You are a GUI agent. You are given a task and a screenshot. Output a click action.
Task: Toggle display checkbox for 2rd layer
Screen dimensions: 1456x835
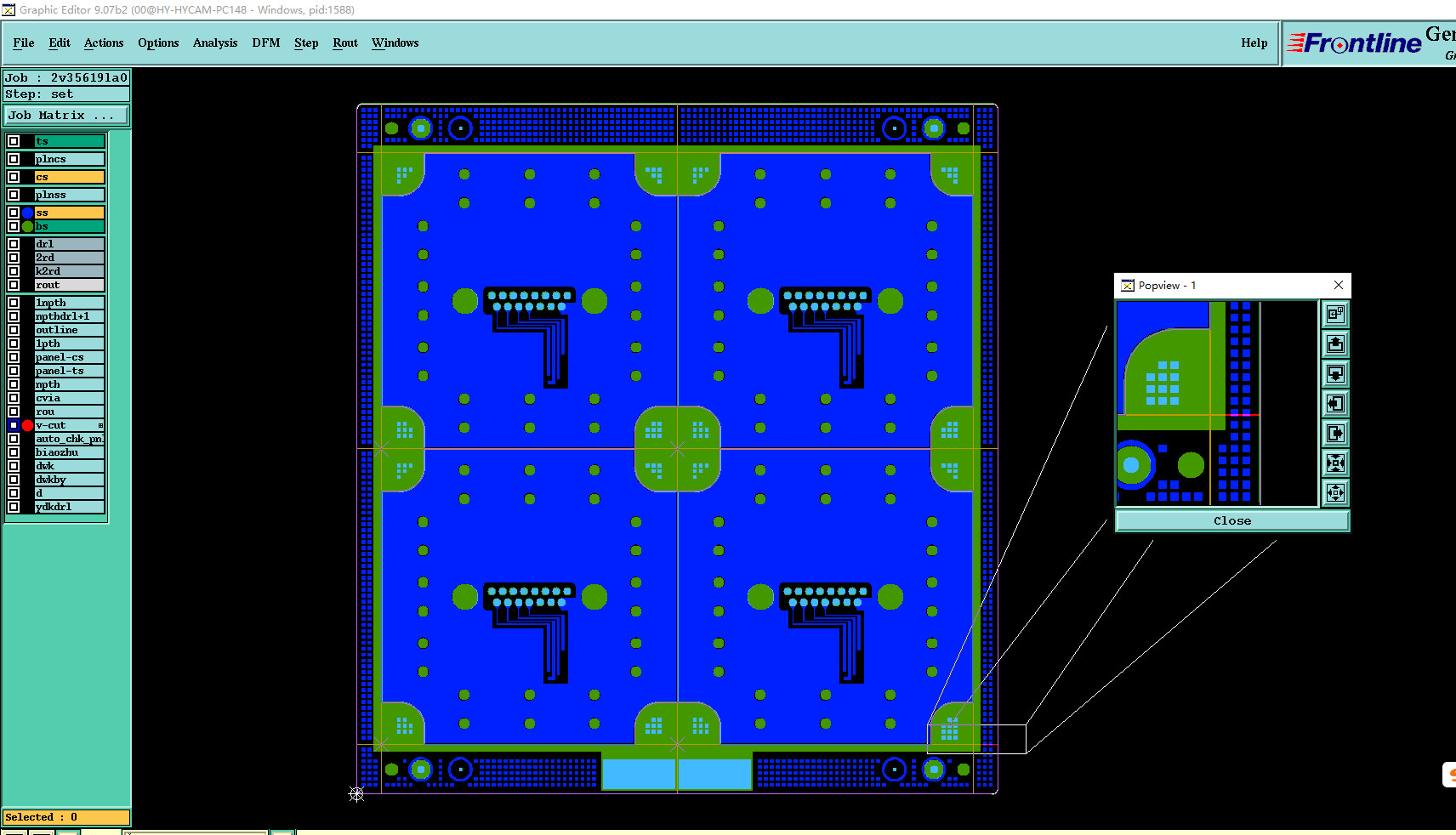click(x=14, y=258)
